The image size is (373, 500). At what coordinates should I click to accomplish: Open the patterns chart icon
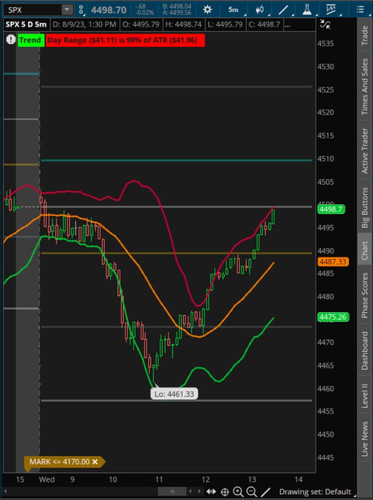tap(331, 10)
